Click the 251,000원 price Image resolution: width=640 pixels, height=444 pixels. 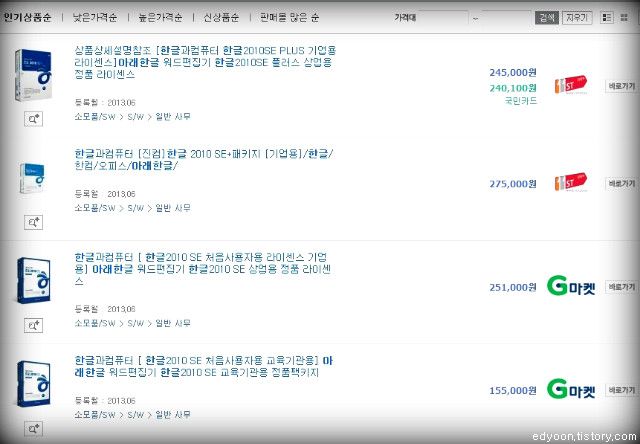(513, 288)
